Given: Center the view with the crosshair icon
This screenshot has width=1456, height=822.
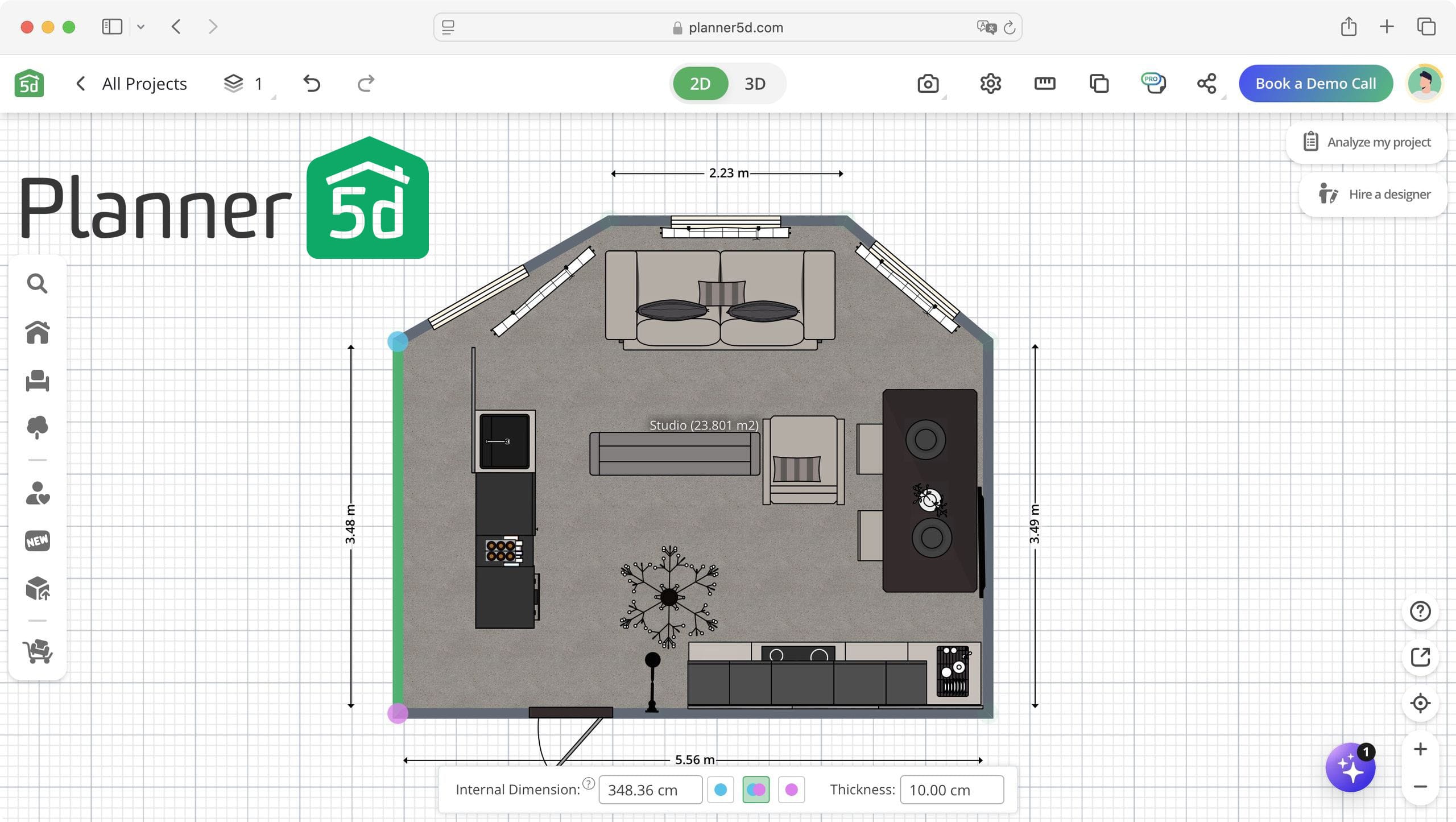Looking at the screenshot, I should (1420, 703).
